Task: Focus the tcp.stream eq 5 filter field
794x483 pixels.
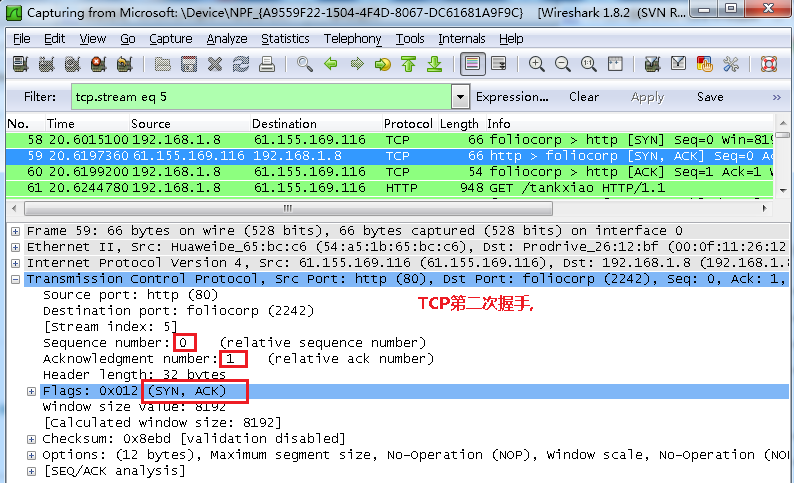Action: point(261,97)
